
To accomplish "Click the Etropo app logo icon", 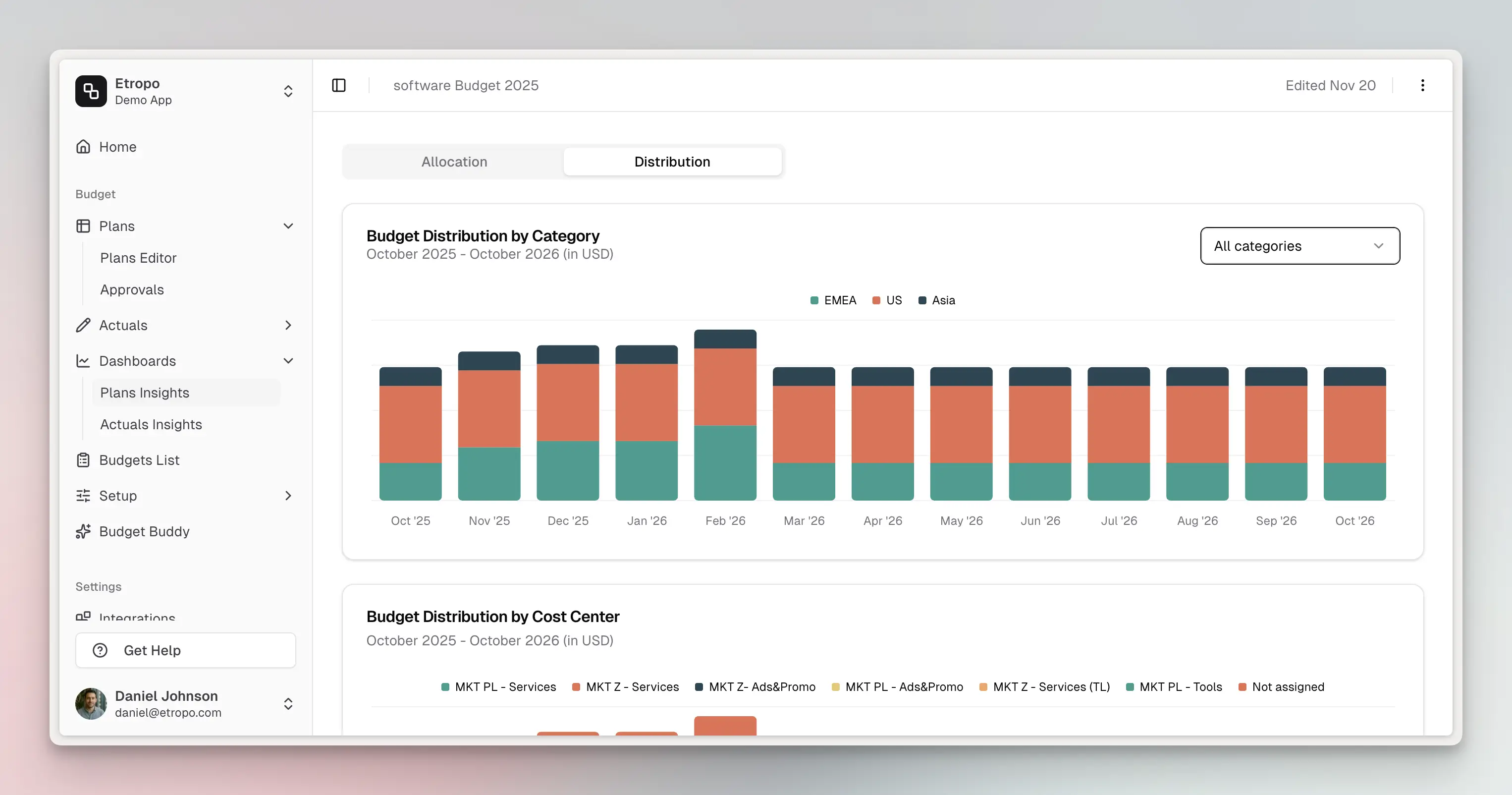I will (x=91, y=91).
